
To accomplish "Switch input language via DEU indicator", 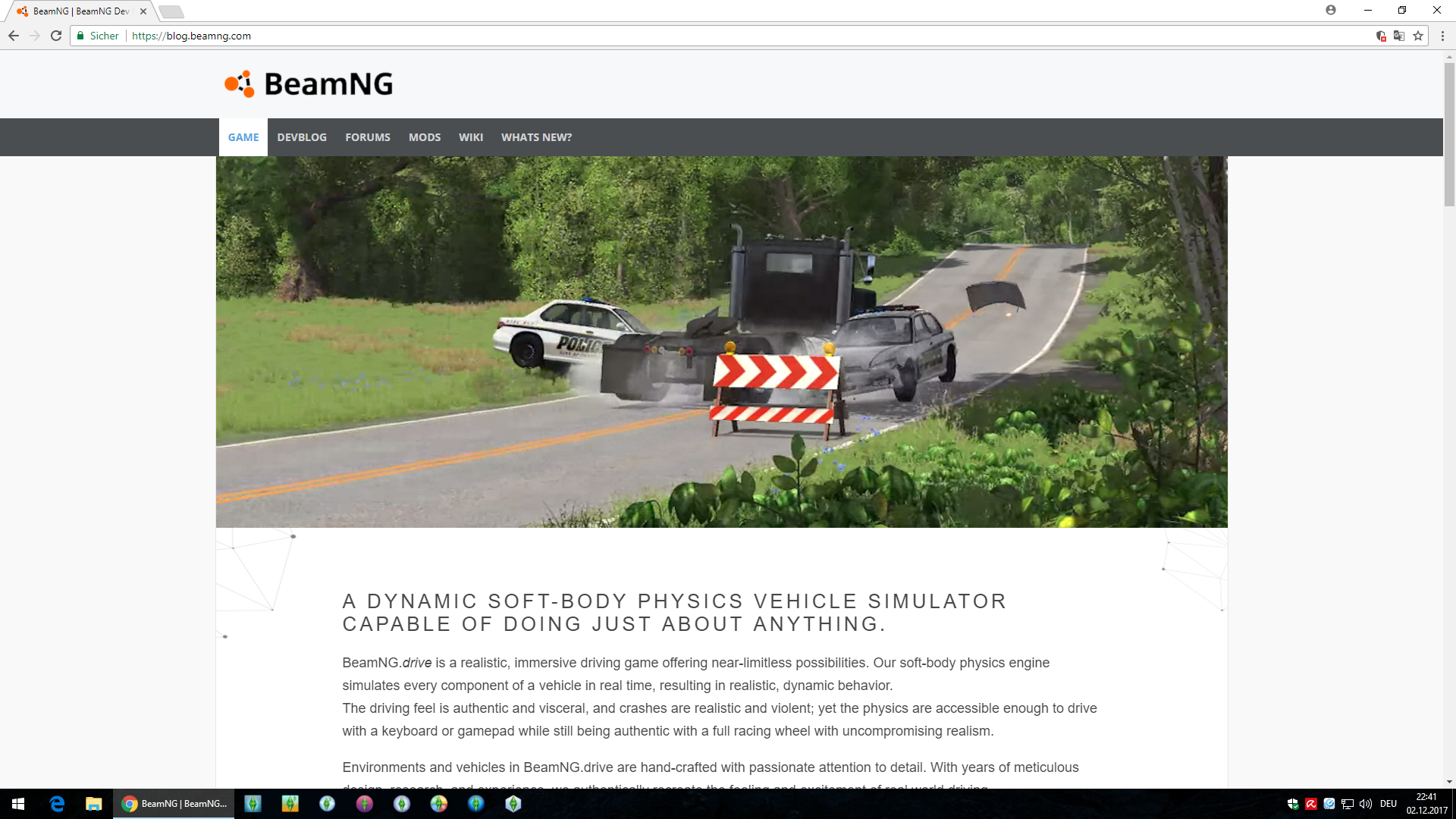I will pyautogui.click(x=1389, y=804).
